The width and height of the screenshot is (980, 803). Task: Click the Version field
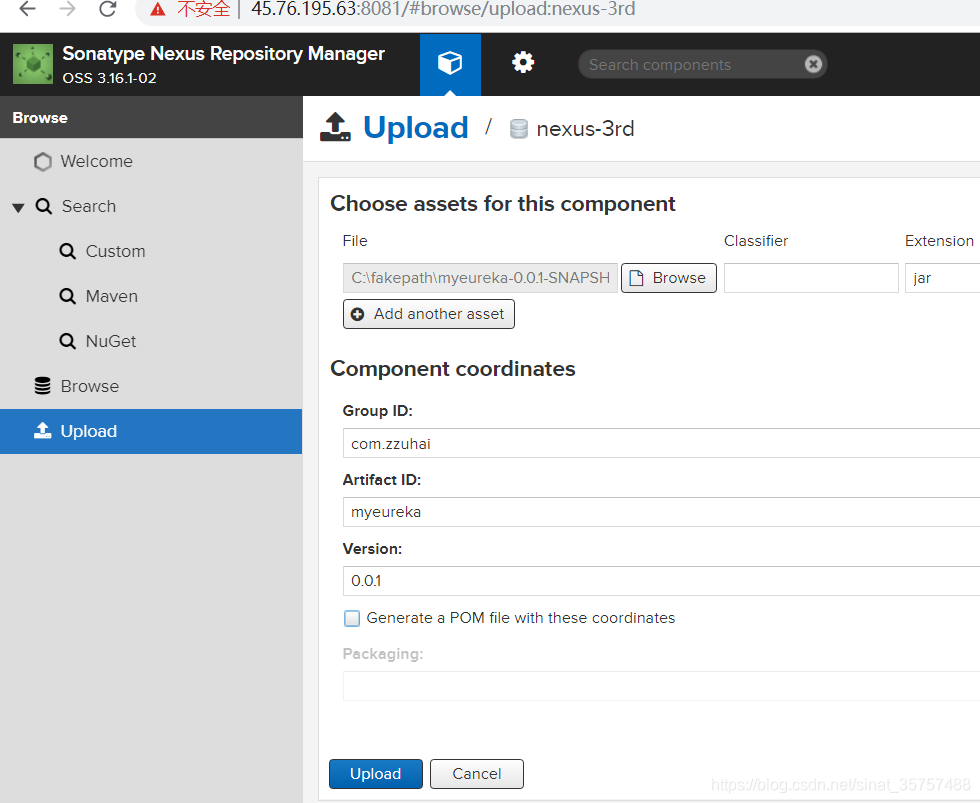pyautogui.click(x=661, y=581)
